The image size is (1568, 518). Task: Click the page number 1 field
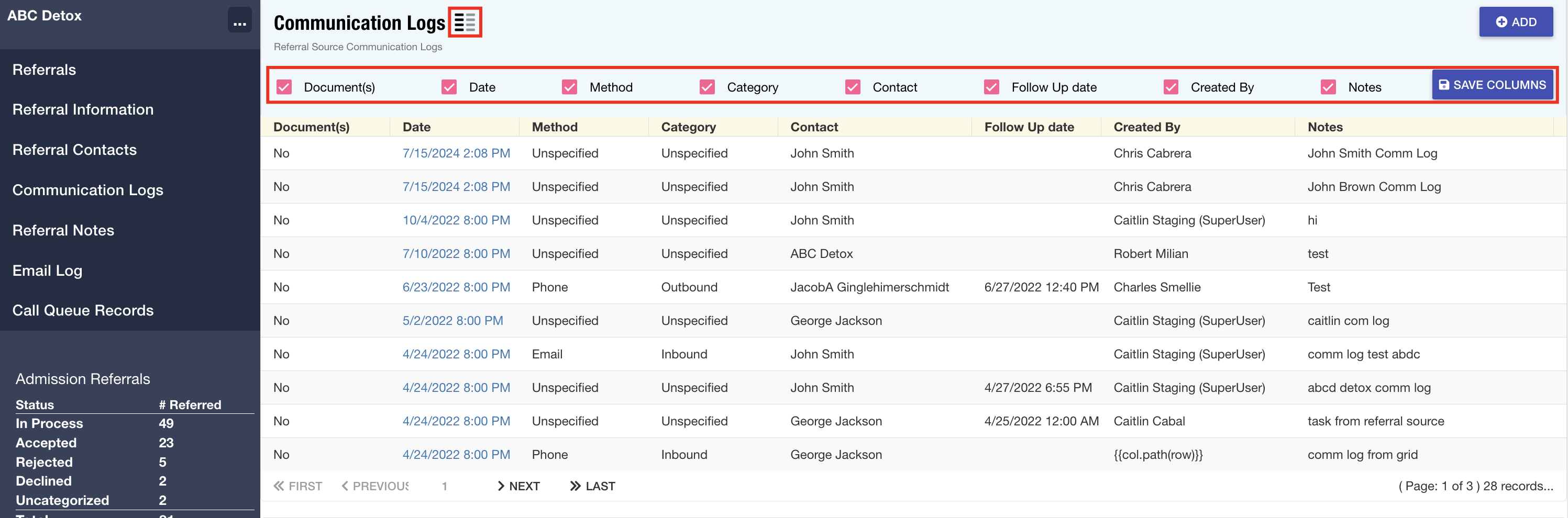pos(445,486)
